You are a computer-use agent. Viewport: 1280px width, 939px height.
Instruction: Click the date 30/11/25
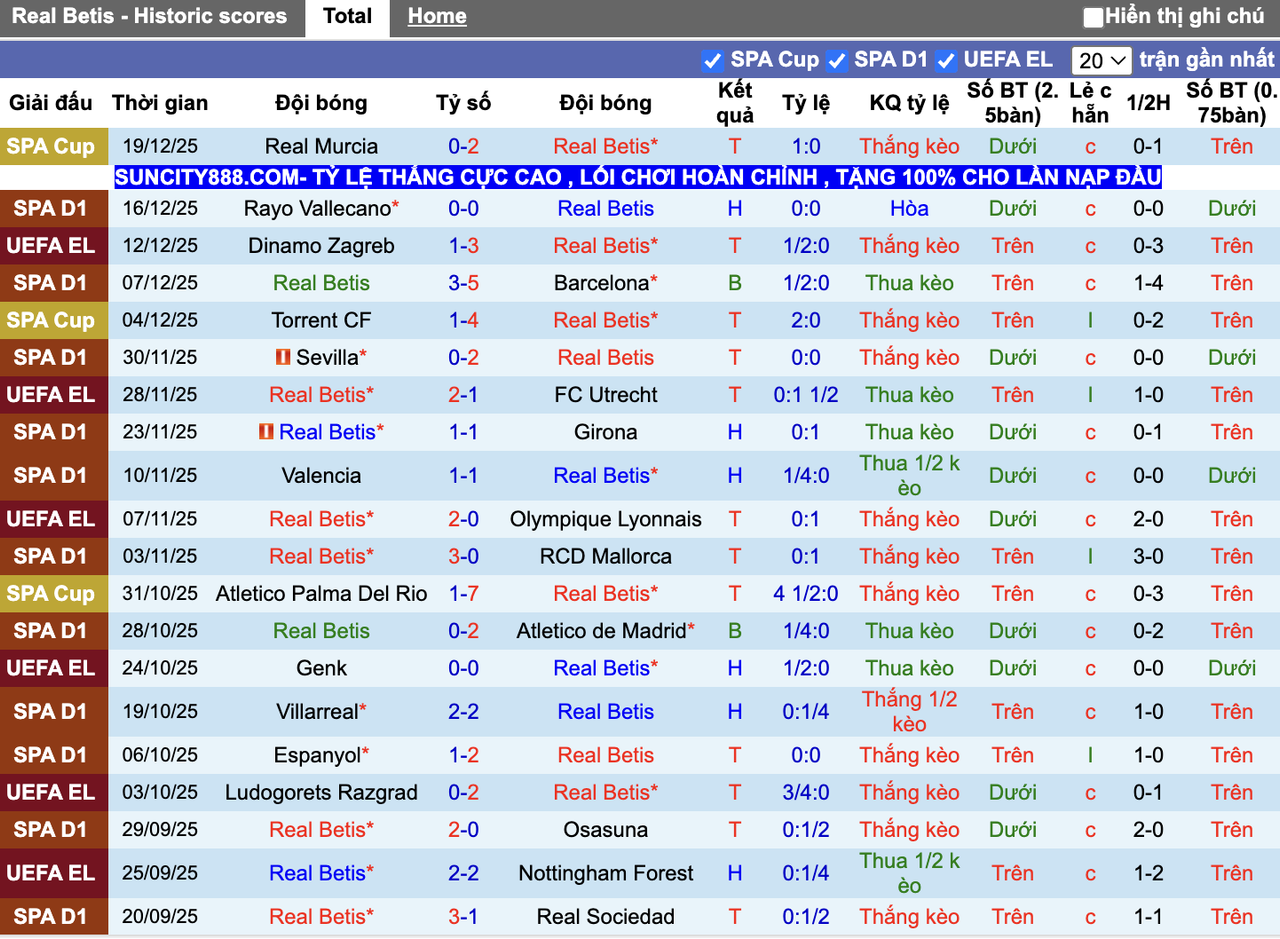(x=160, y=357)
